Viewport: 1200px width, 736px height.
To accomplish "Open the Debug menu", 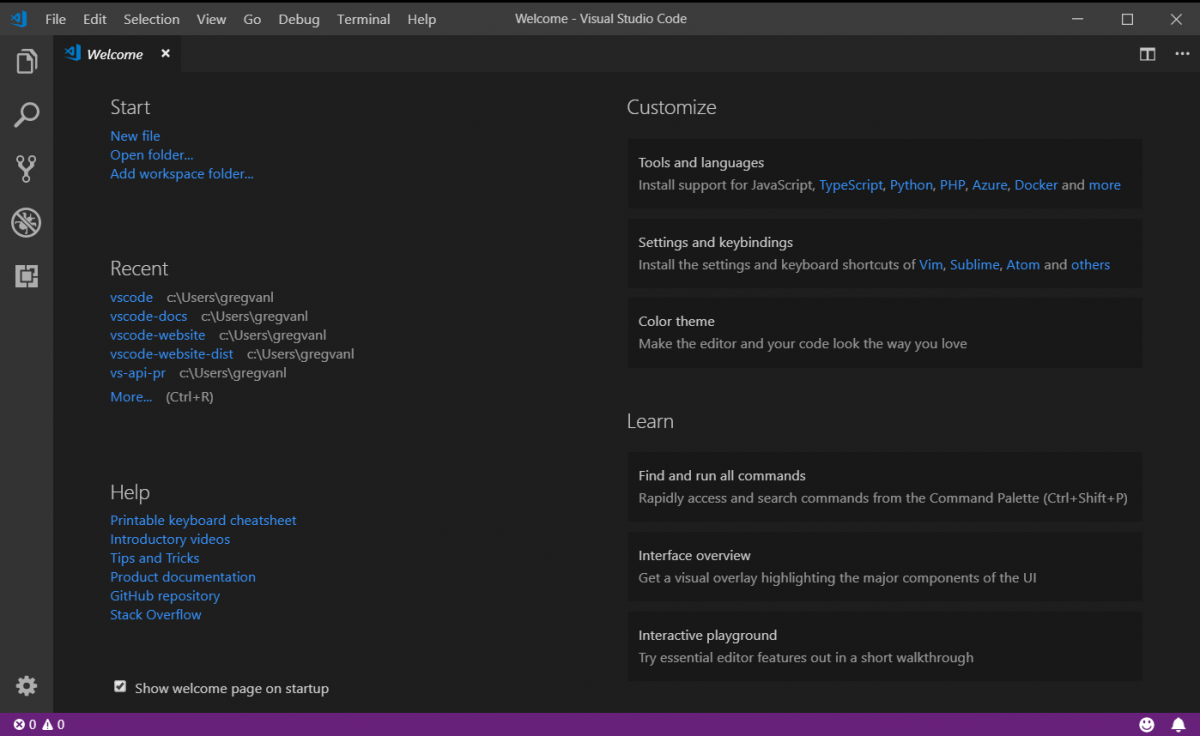I will click(x=299, y=18).
